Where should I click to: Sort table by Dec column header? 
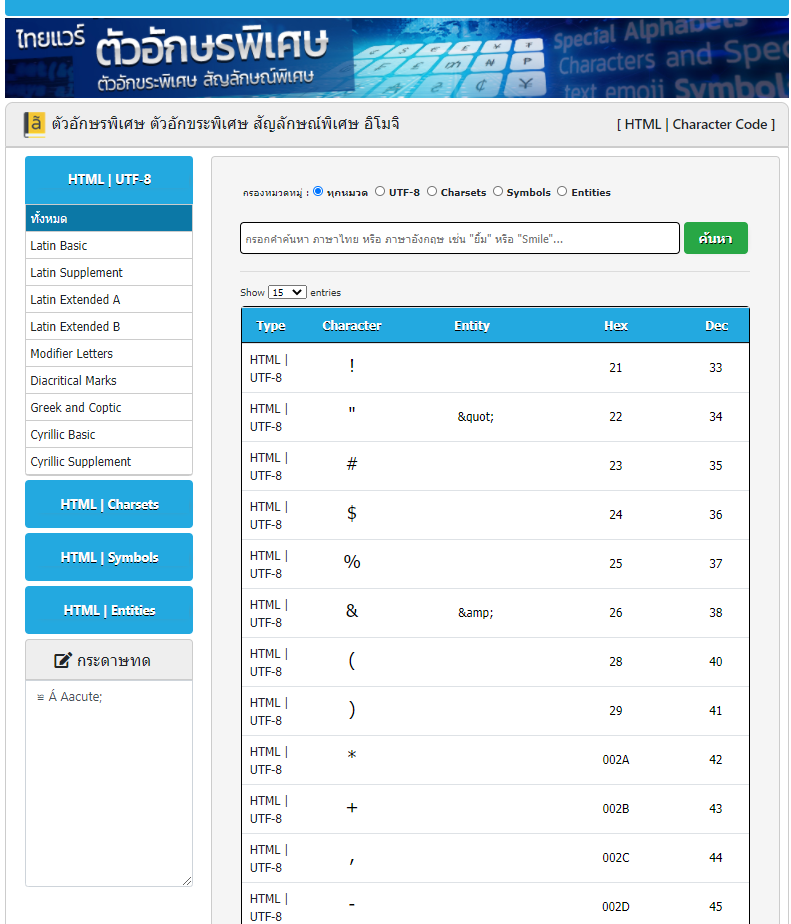coord(716,325)
